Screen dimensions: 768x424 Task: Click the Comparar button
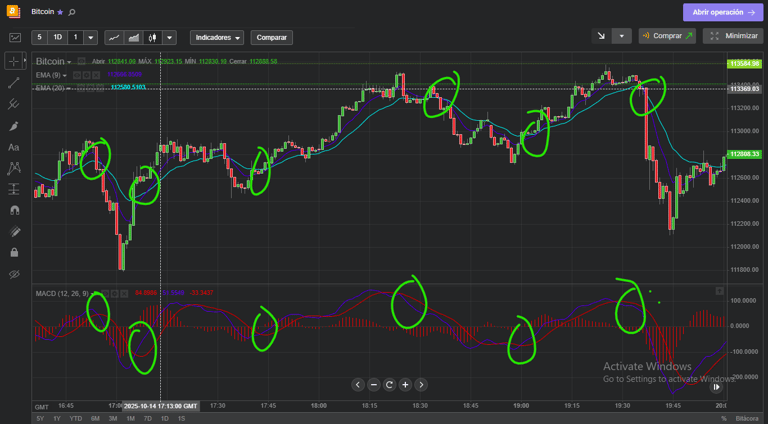point(272,37)
